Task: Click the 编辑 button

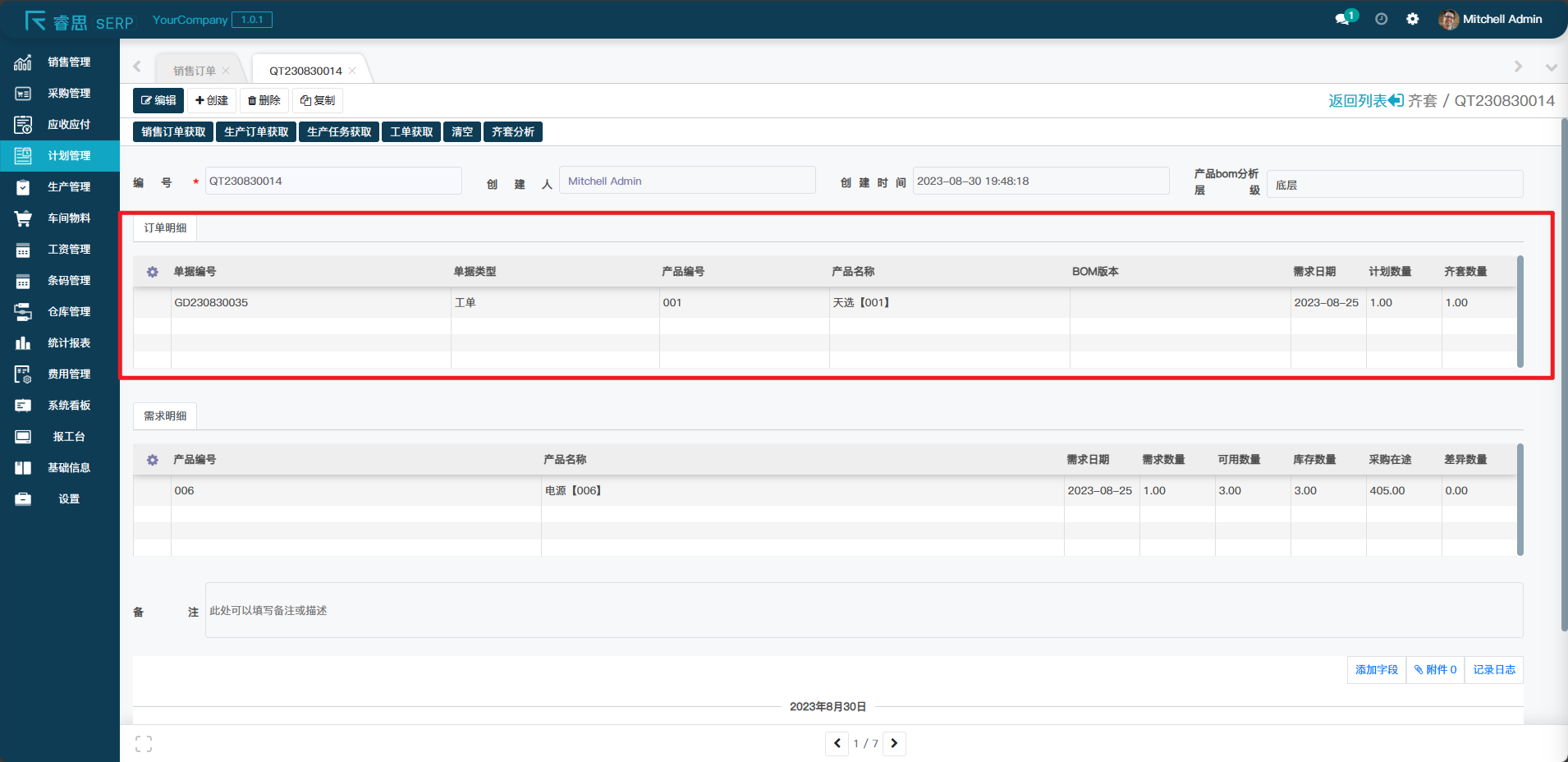Action: pyautogui.click(x=158, y=100)
